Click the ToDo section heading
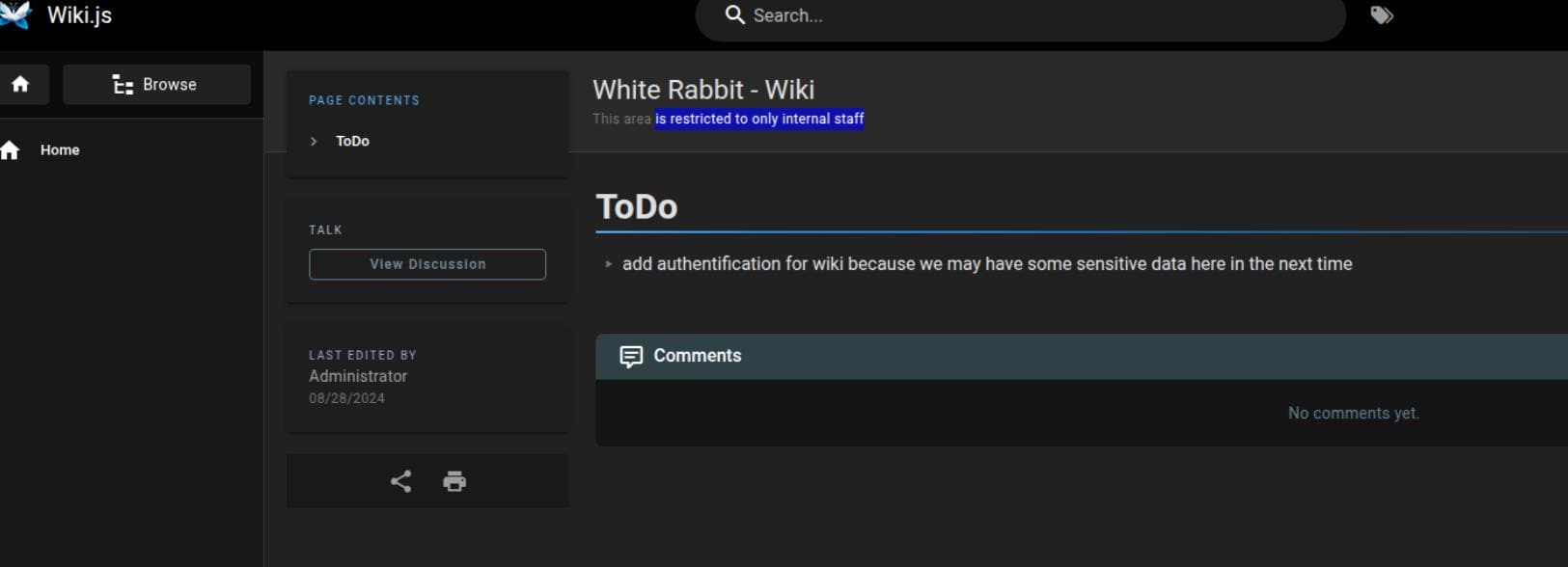Image resolution: width=1568 pixels, height=567 pixels. coord(637,206)
